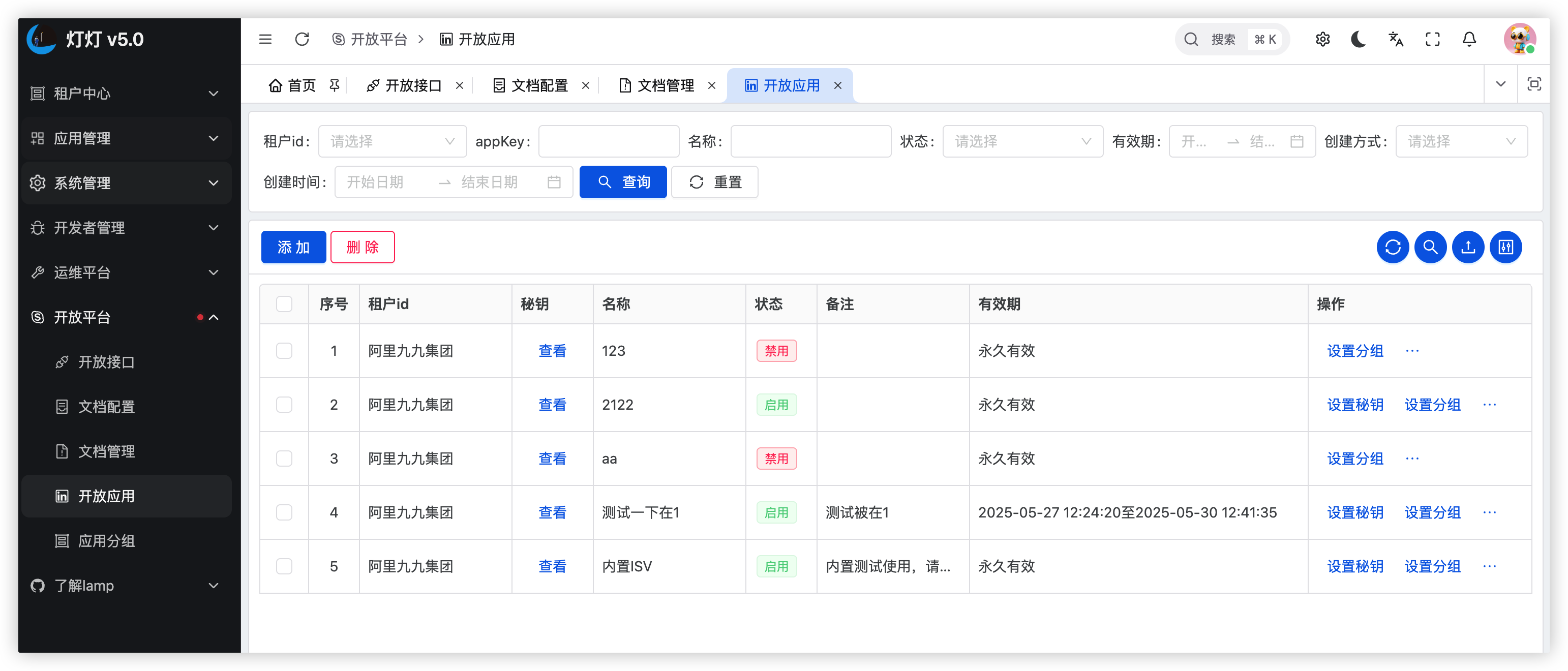Viewport: 1568px width, 671px height.
Task: Click 设置秘钥 link for row 4
Action: (x=1355, y=513)
